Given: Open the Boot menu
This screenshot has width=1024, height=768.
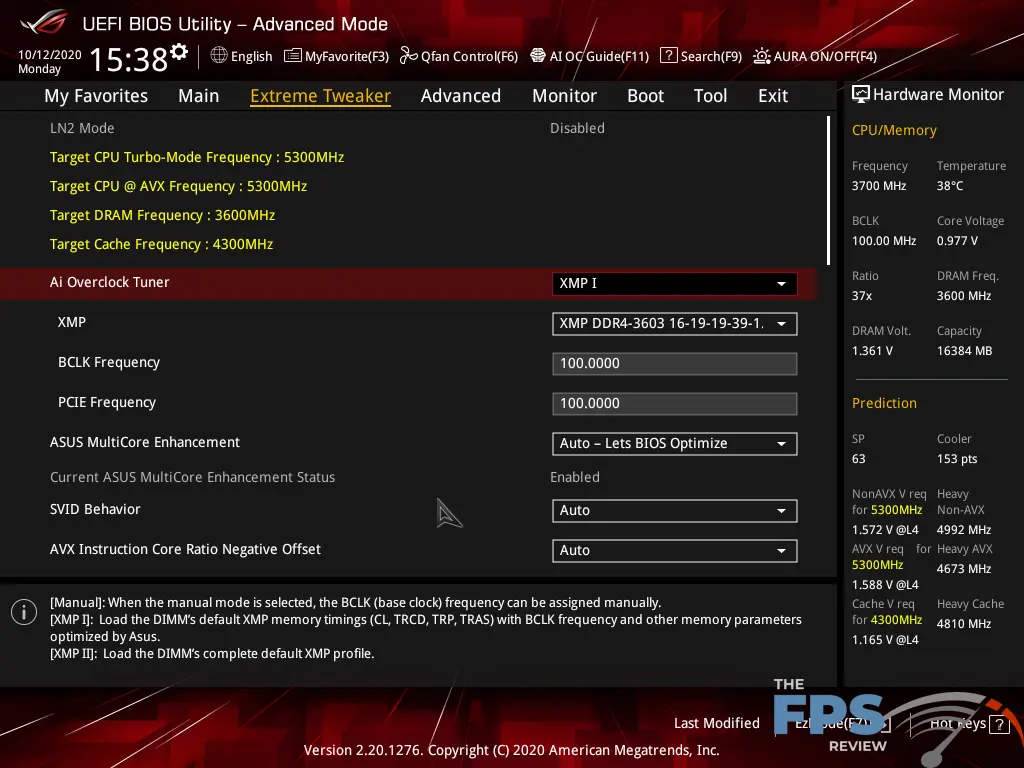Looking at the screenshot, I should tap(645, 95).
